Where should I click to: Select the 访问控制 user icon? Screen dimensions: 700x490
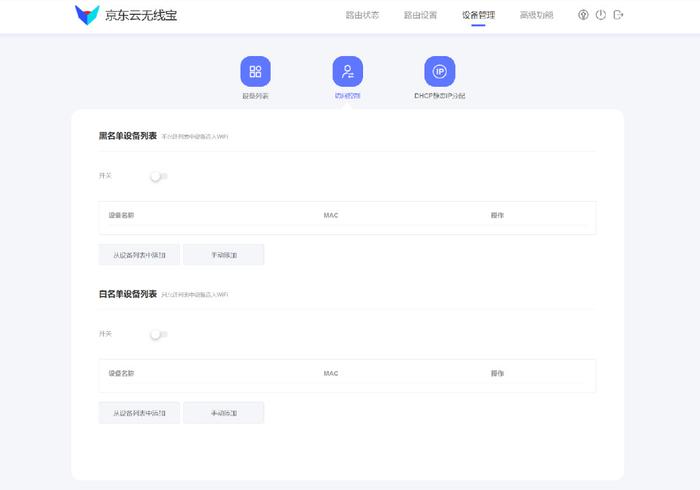click(348, 71)
